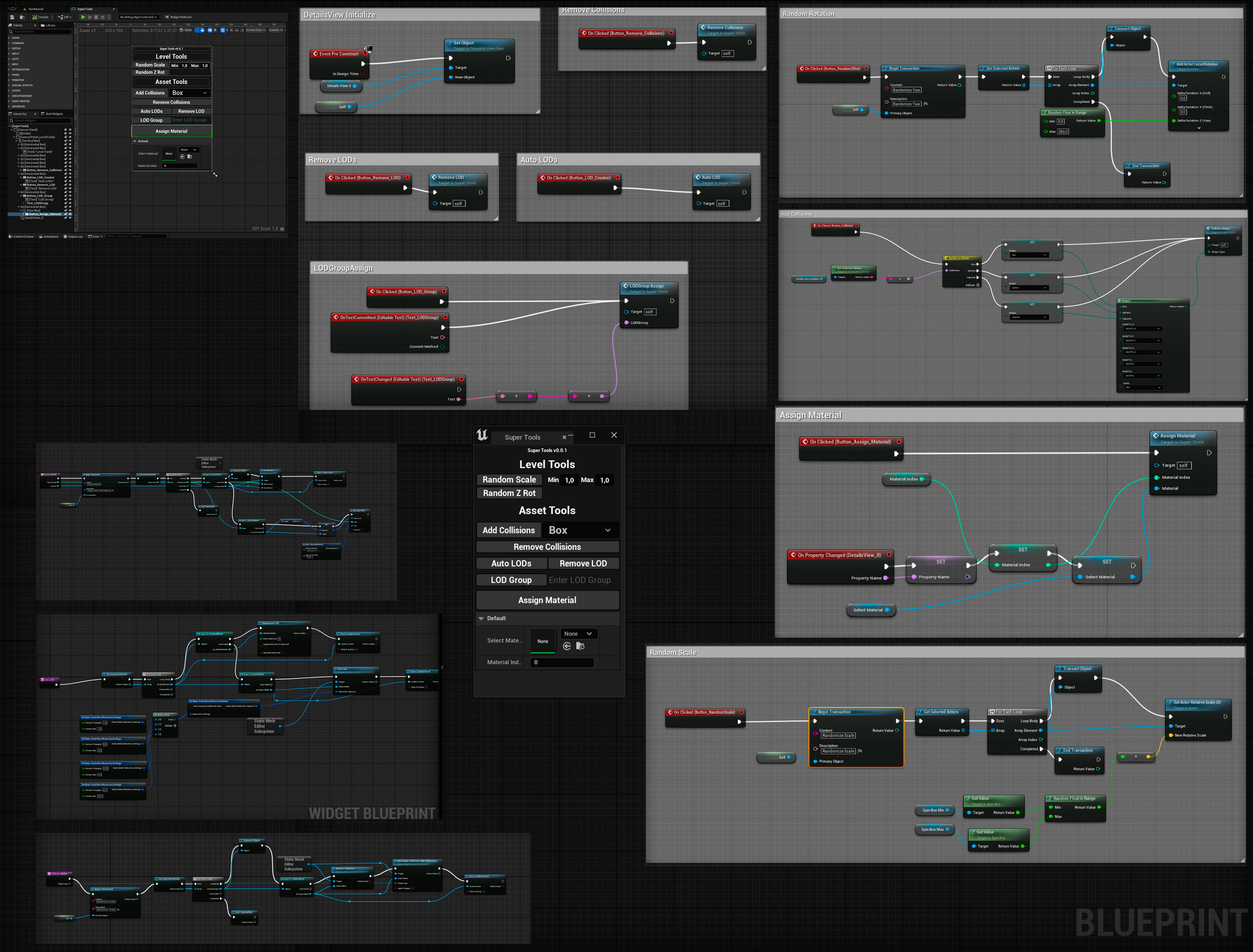Toggle the blue lock icon in designer toolbar
The width and height of the screenshot is (1253, 952).
(x=202, y=30)
